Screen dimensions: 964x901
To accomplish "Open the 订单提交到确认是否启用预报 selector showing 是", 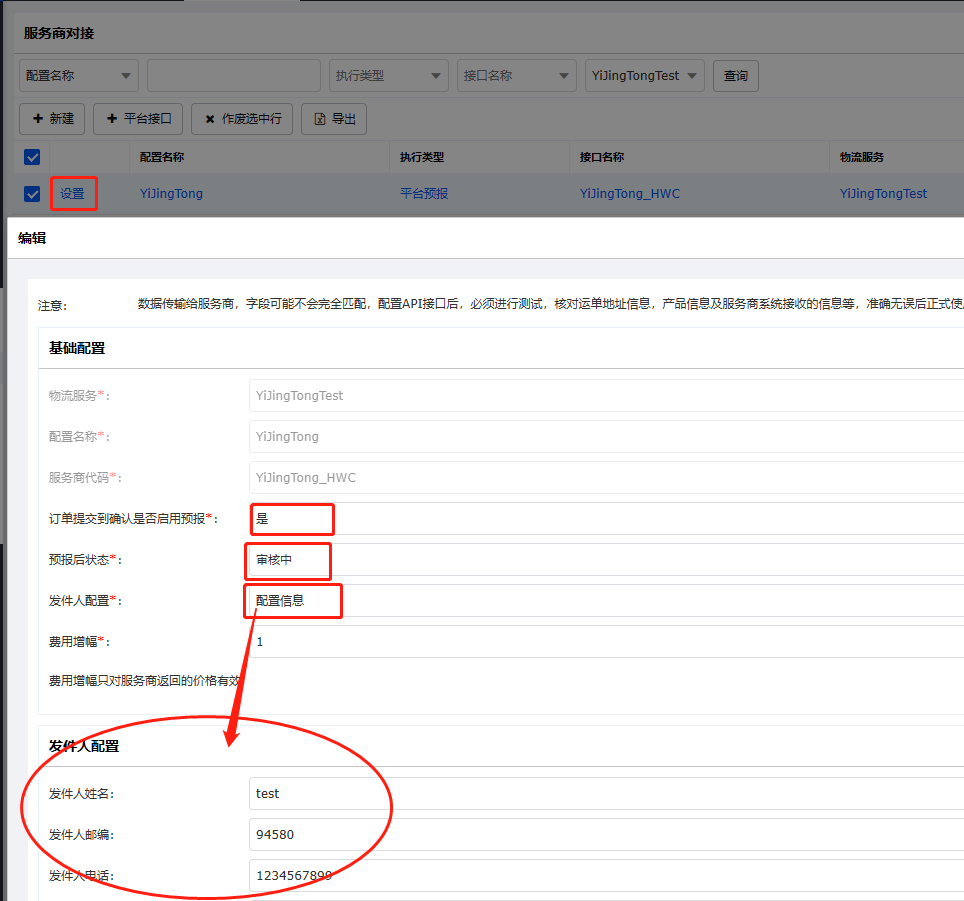I will 606,519.
